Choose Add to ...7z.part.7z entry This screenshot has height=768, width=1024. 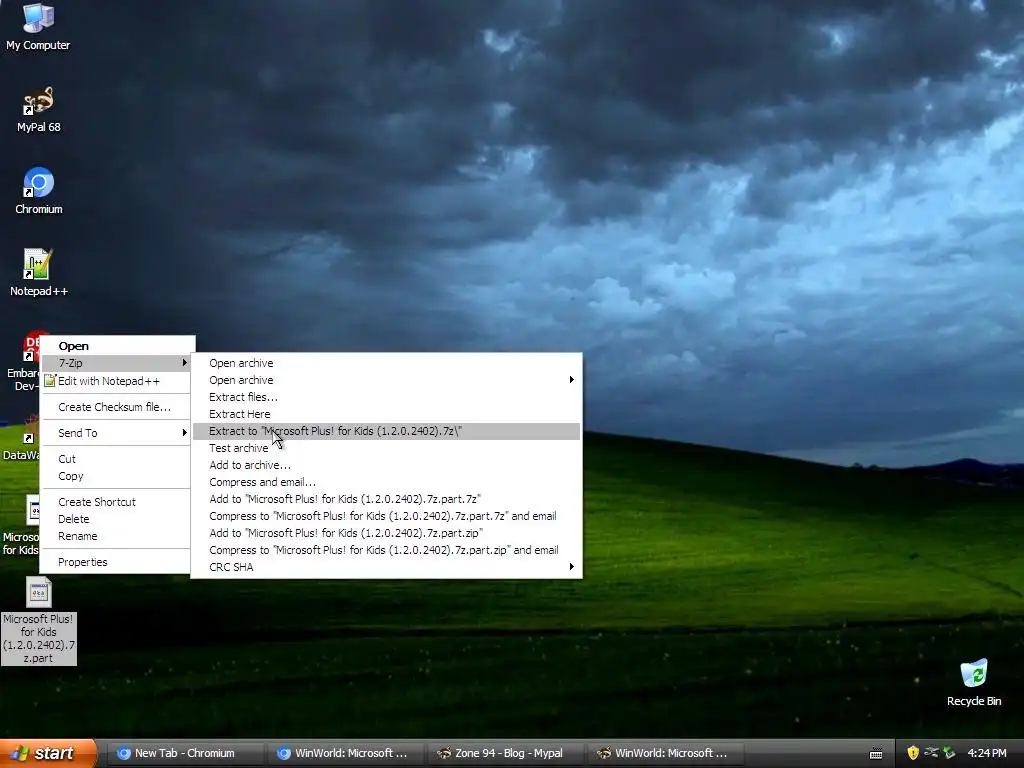[x=387, y=499]
